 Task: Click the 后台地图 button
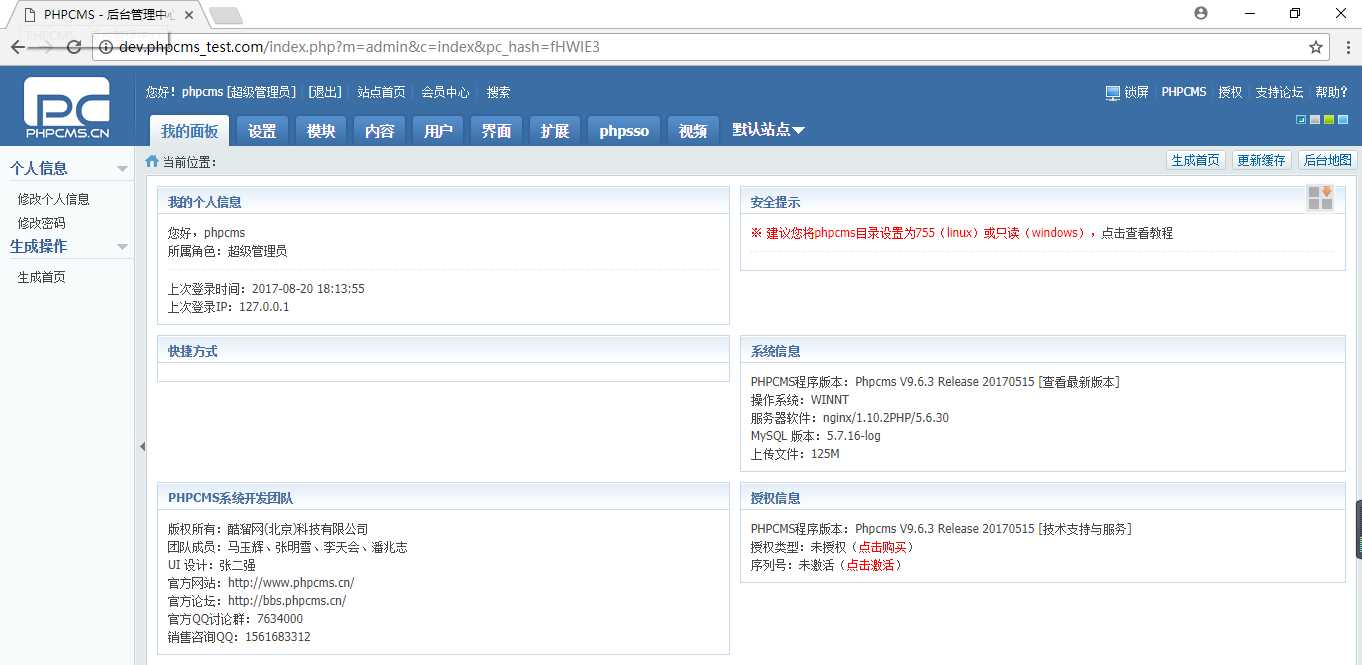pos(1327,160)
